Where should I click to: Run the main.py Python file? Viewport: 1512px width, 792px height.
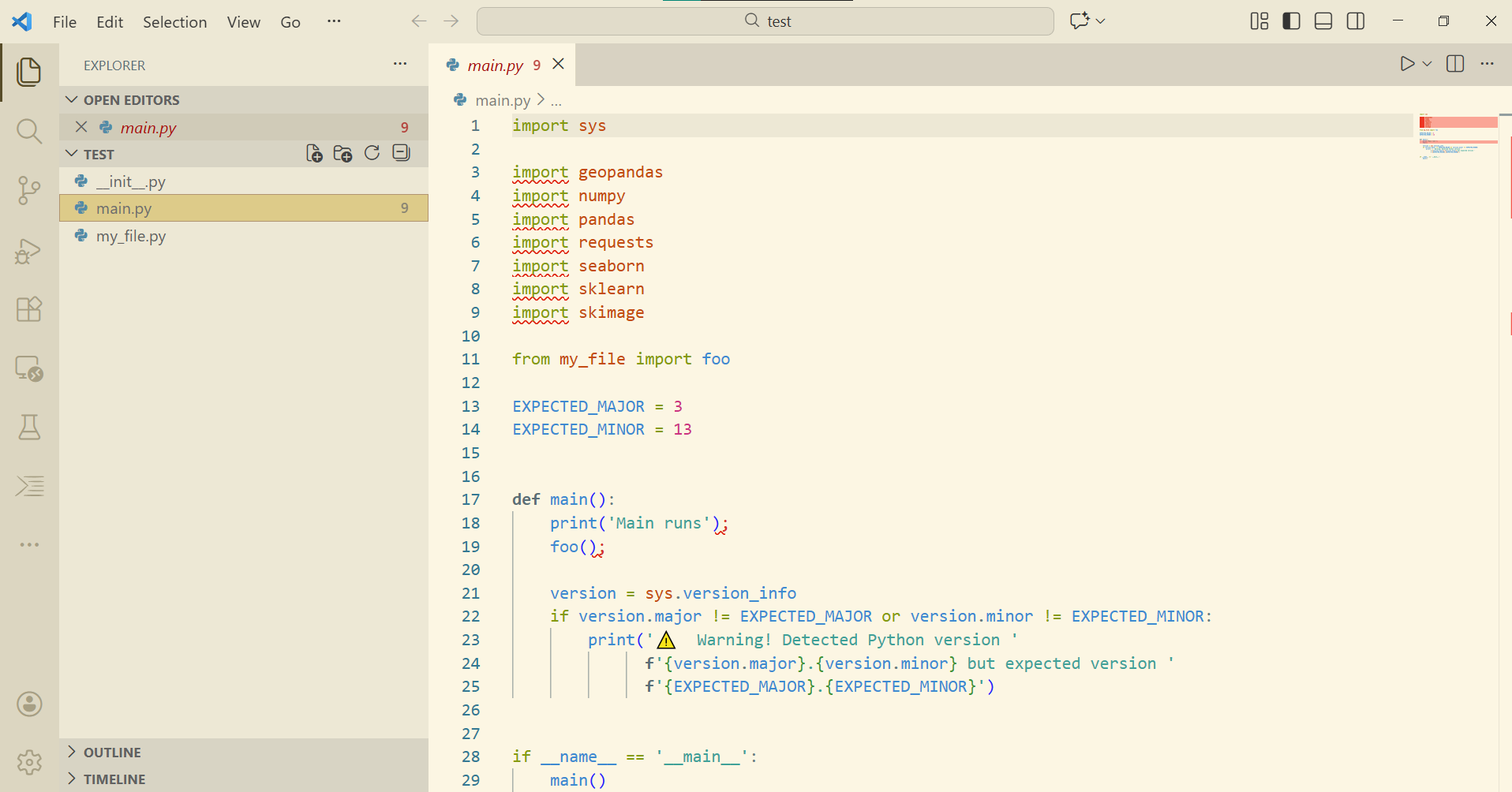[x=1408, y=64]
